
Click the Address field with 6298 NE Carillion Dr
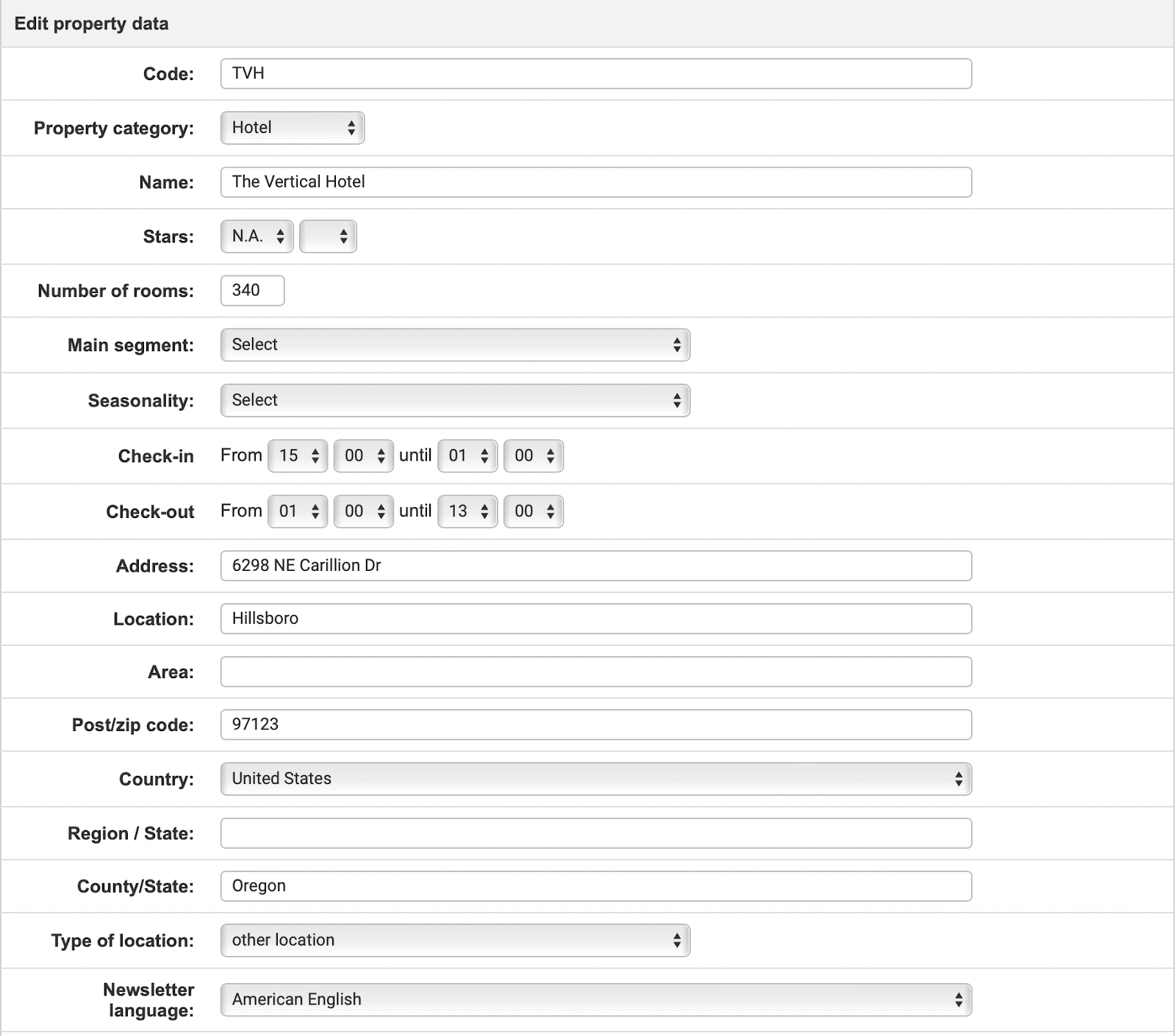[x=596, y=566]
